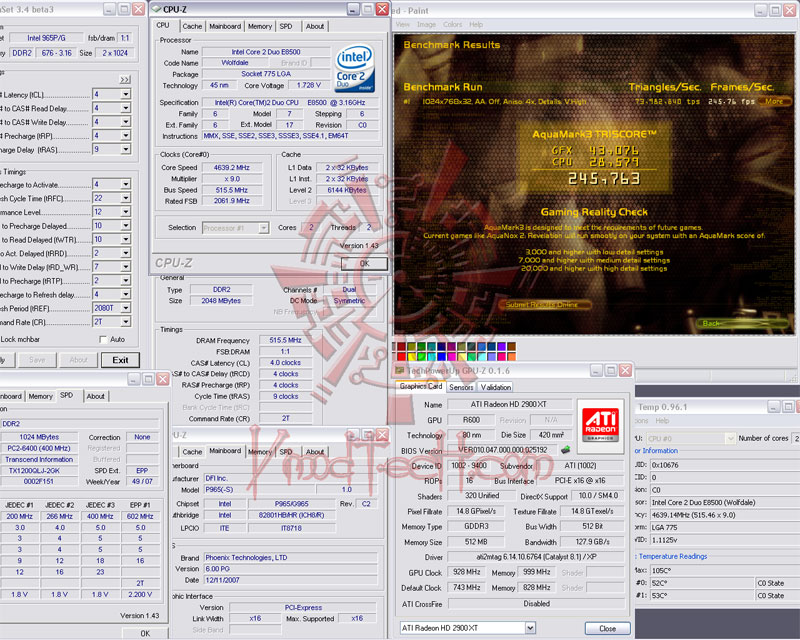Click the Memory Size 512 MB field in GPU-Z
Screen dimensions: 800x640
(x=476, y=542)
